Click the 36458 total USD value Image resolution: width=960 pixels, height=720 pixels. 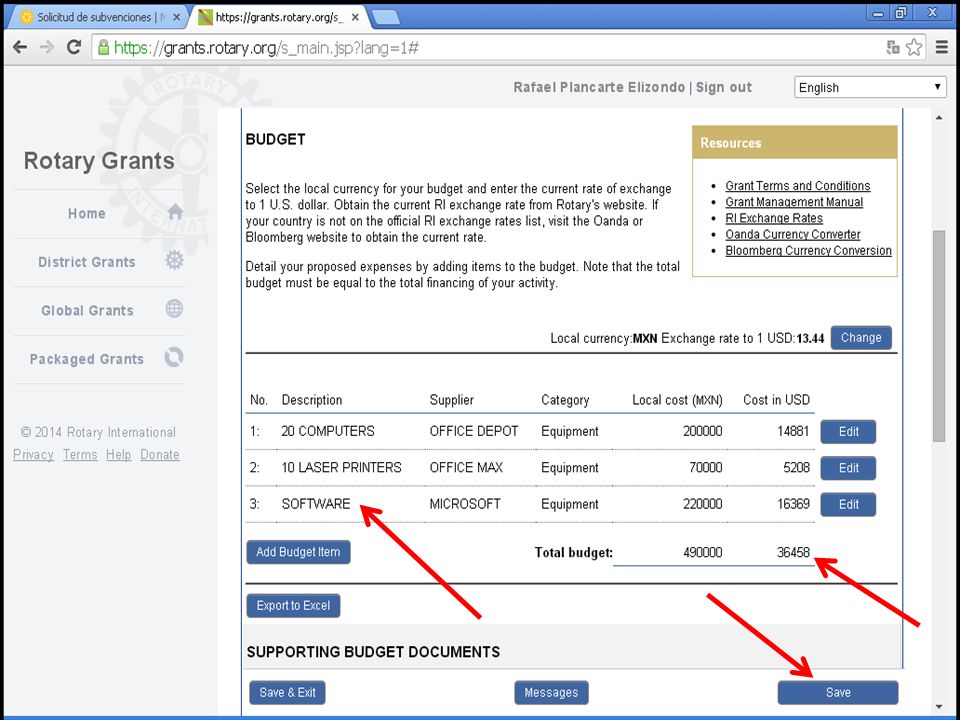tap(793, 552)
